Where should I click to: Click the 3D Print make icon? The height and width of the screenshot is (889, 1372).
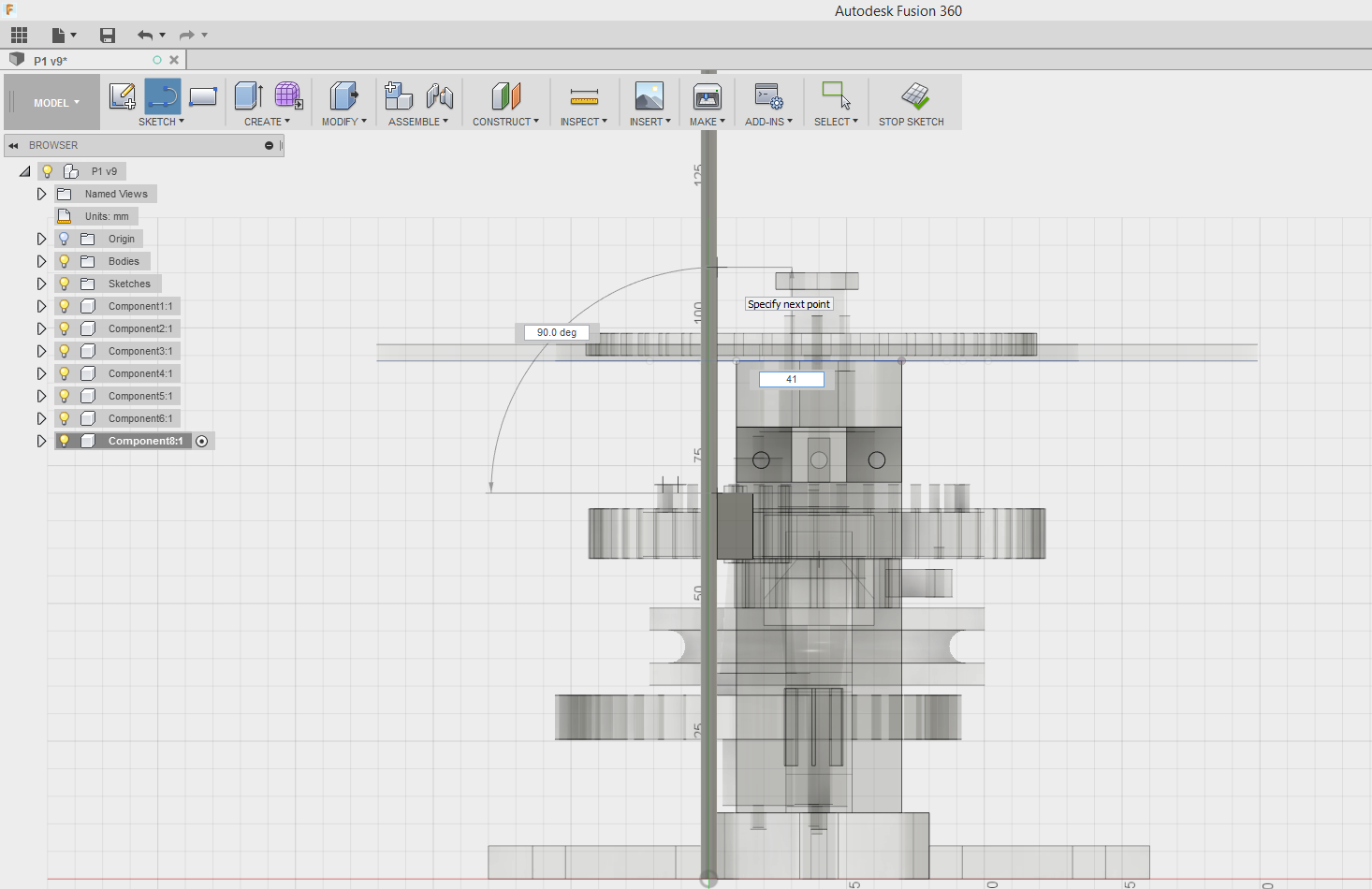click(708, 95)
